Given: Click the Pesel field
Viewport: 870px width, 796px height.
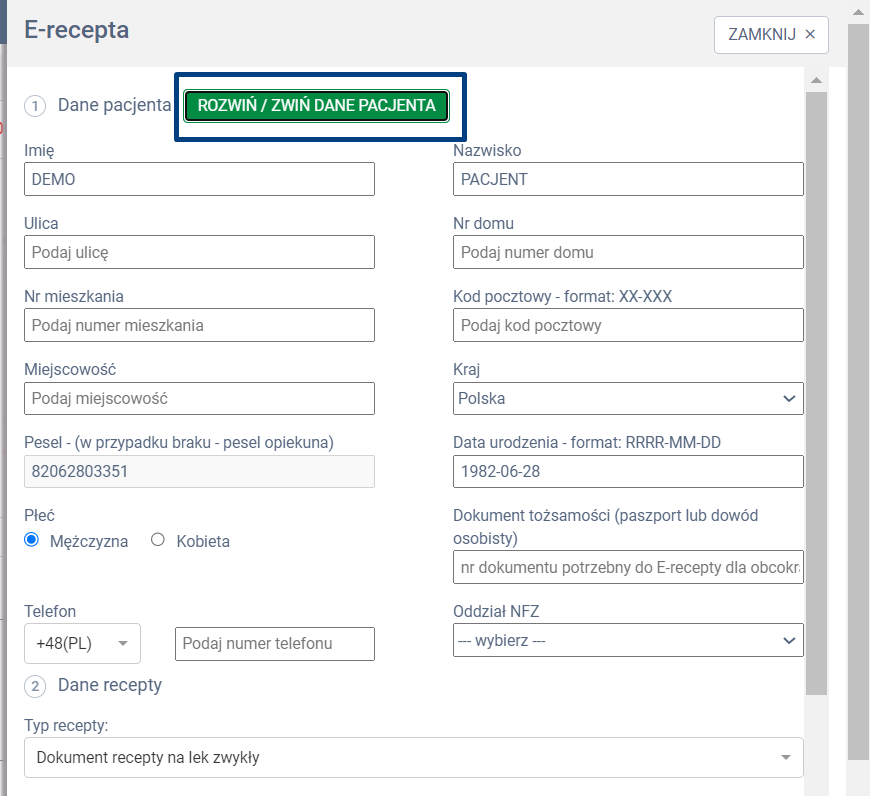Looking at the screenshot, I should [x=199, y=471].
